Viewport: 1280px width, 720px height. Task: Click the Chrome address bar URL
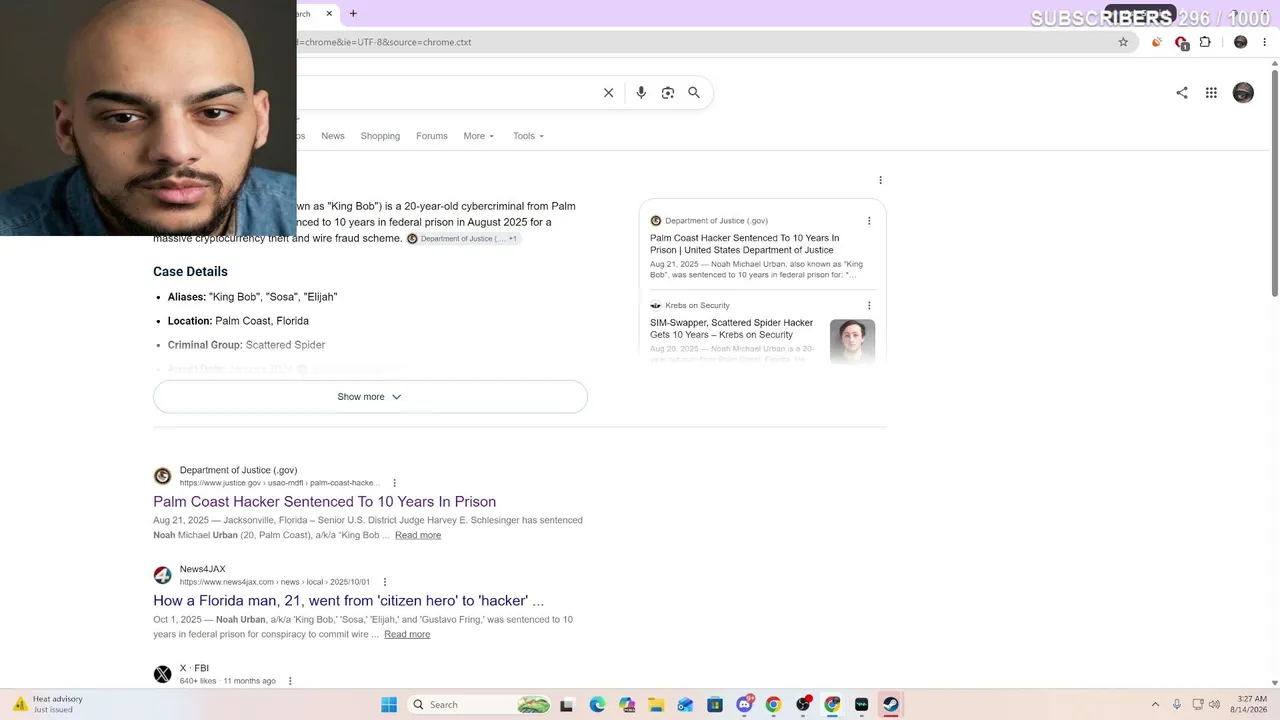coord(384,42)
